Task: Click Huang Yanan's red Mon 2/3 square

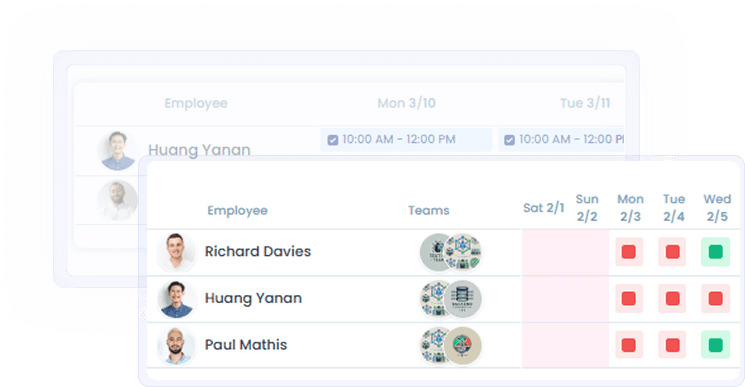Action: pyautogui.click(x=629, y=298)
